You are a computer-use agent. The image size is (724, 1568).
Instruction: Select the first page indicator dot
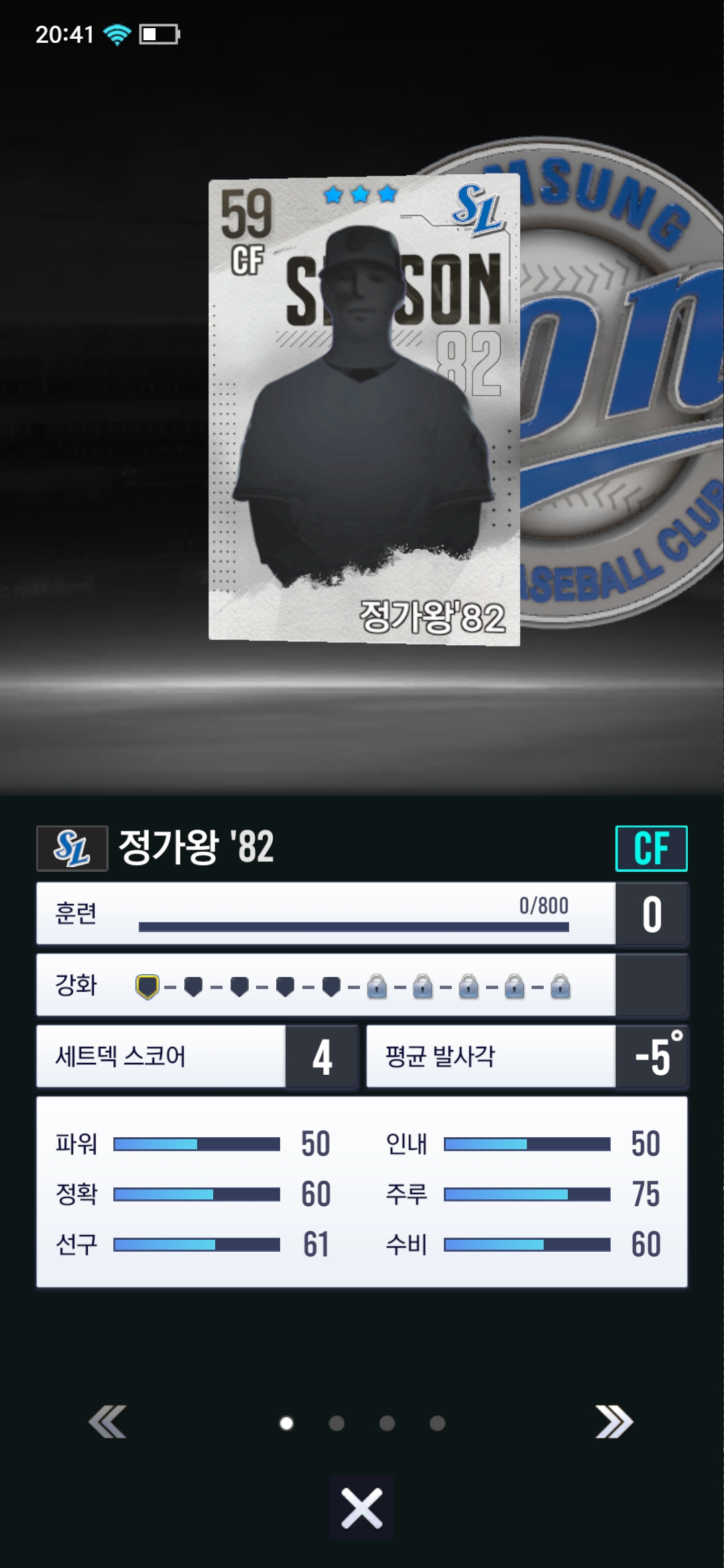point(286,1423)
